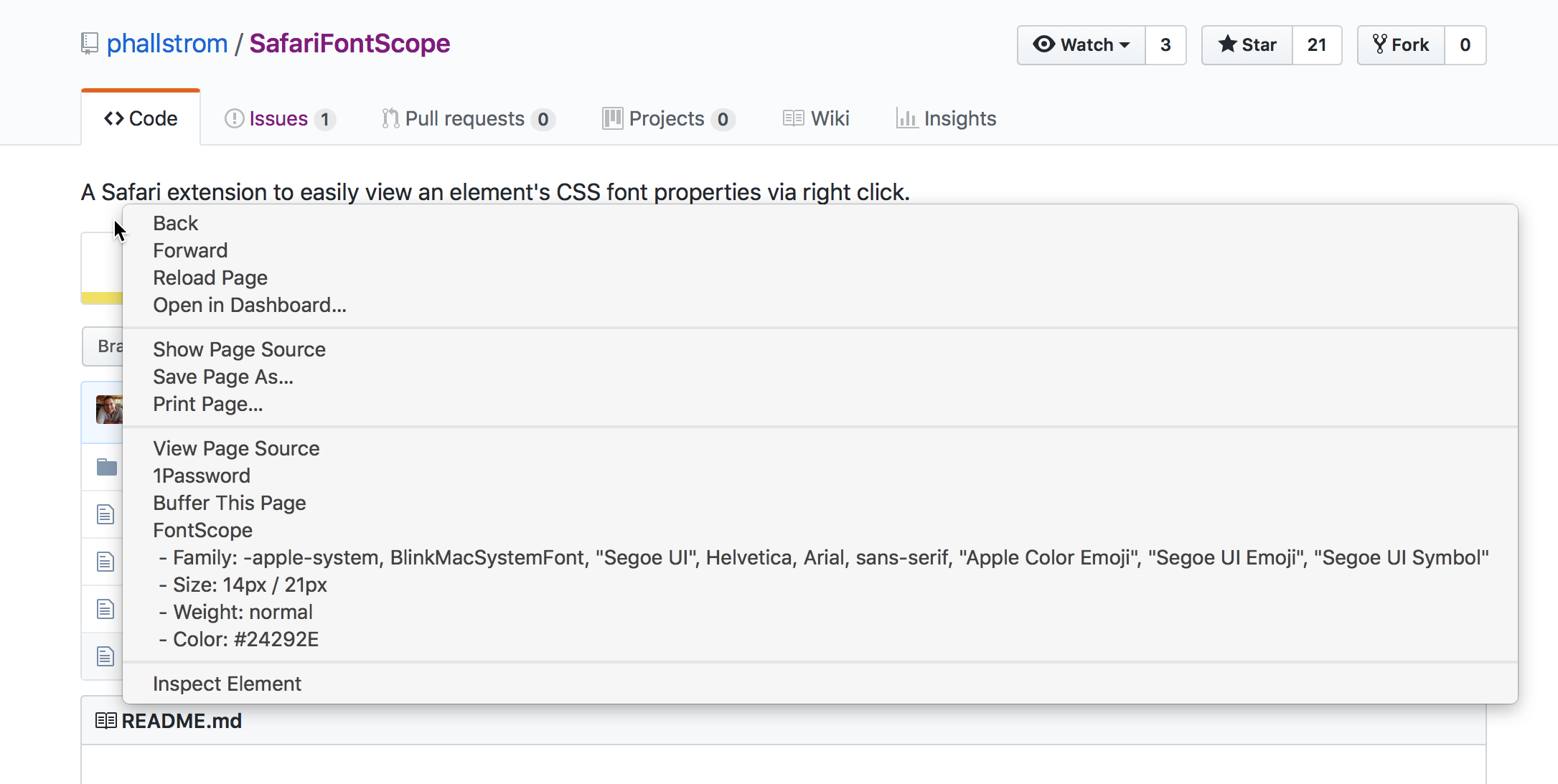Click the Star count showing 21
Image resolution: width=1558 pixels, height=784 pixels.
coord(1317,44)
